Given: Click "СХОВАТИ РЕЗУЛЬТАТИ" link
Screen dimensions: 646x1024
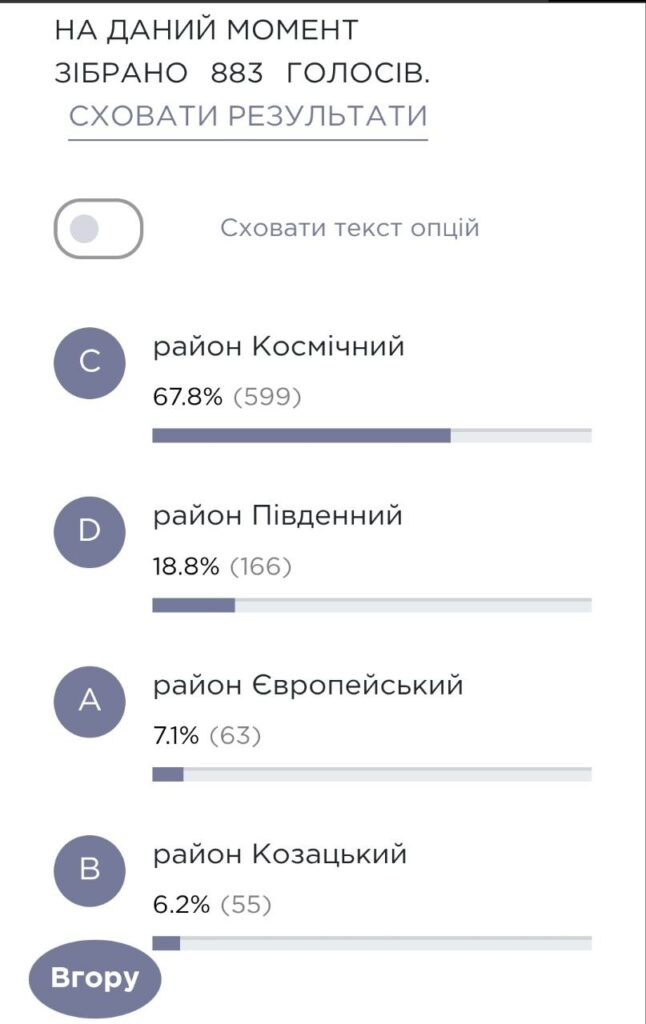Looking at the screenshot, I should coord(248,116).
